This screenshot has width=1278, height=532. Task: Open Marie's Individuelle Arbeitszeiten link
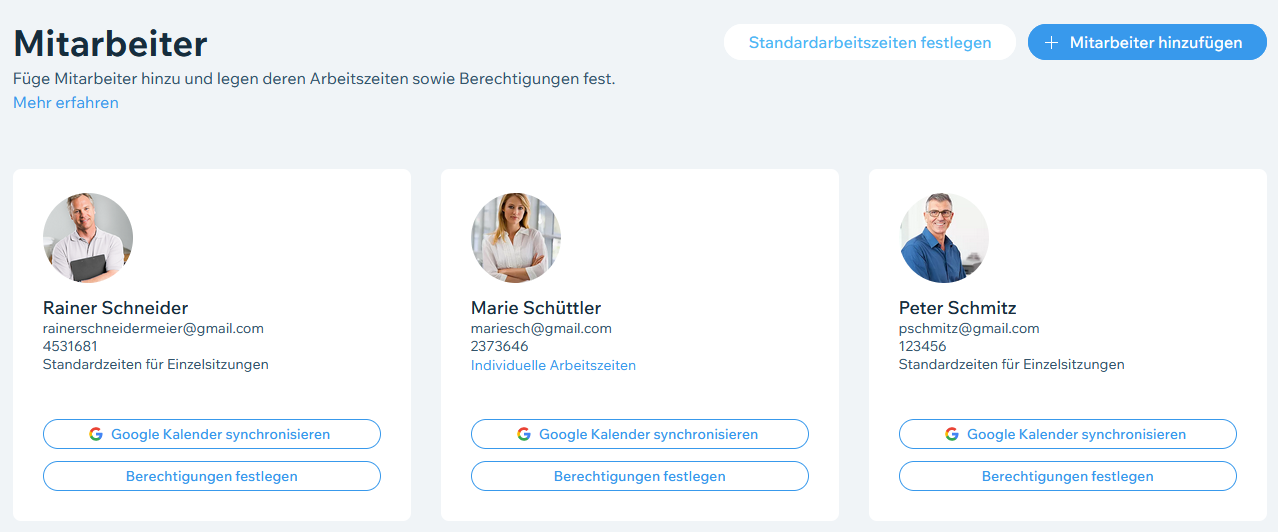pos(553,366)
